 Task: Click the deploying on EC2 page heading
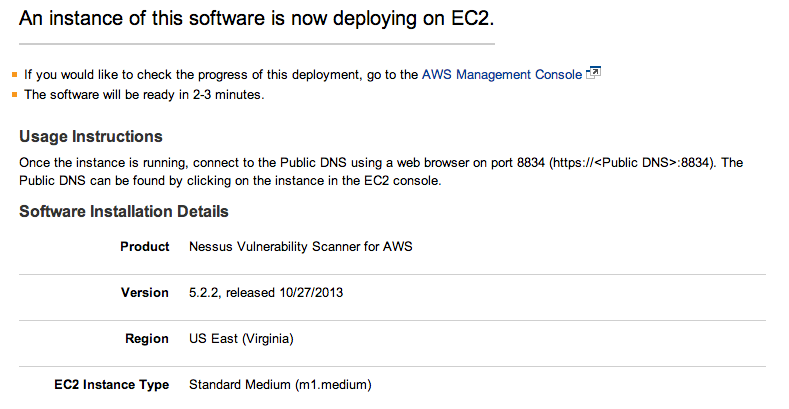coord(257,19)
